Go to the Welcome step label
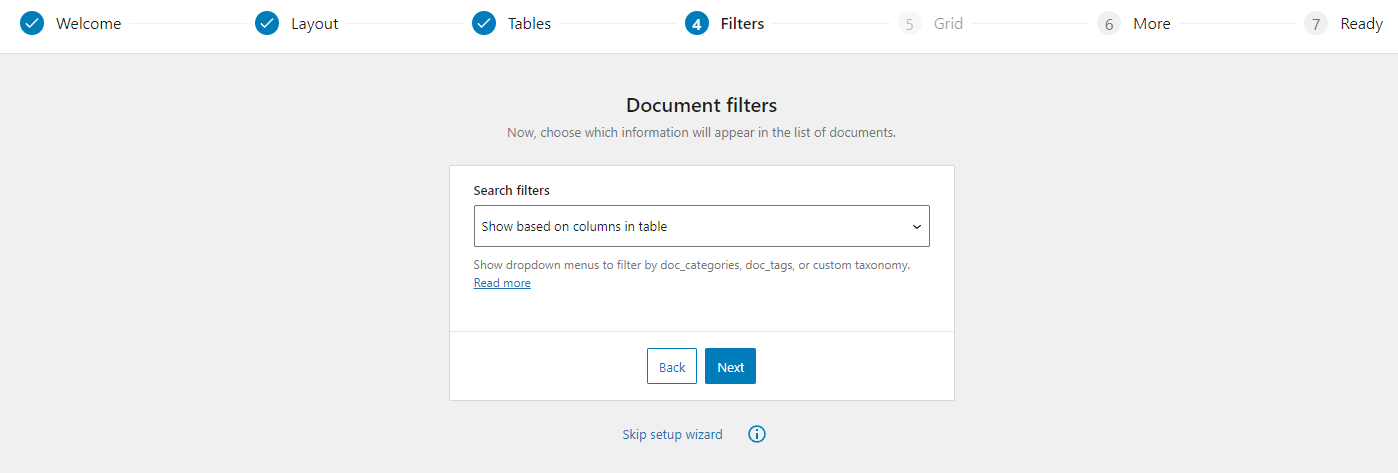 coord(88,23)
